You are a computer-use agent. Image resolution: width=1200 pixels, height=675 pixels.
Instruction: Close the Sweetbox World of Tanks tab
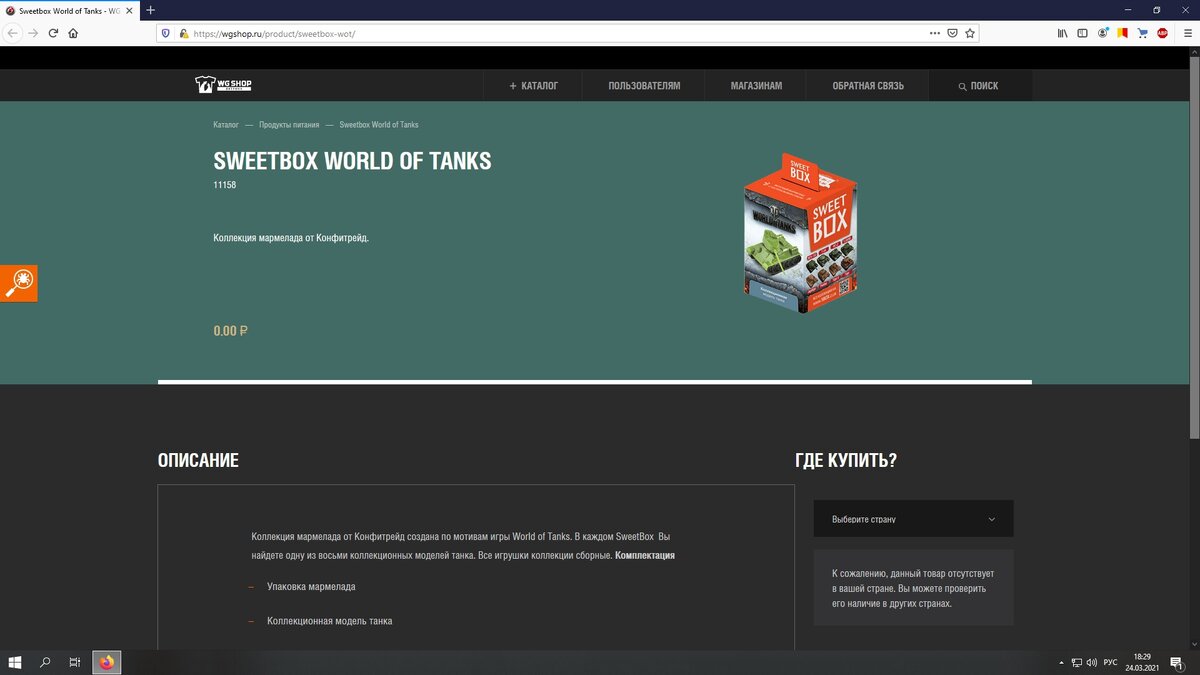(130, 10)
